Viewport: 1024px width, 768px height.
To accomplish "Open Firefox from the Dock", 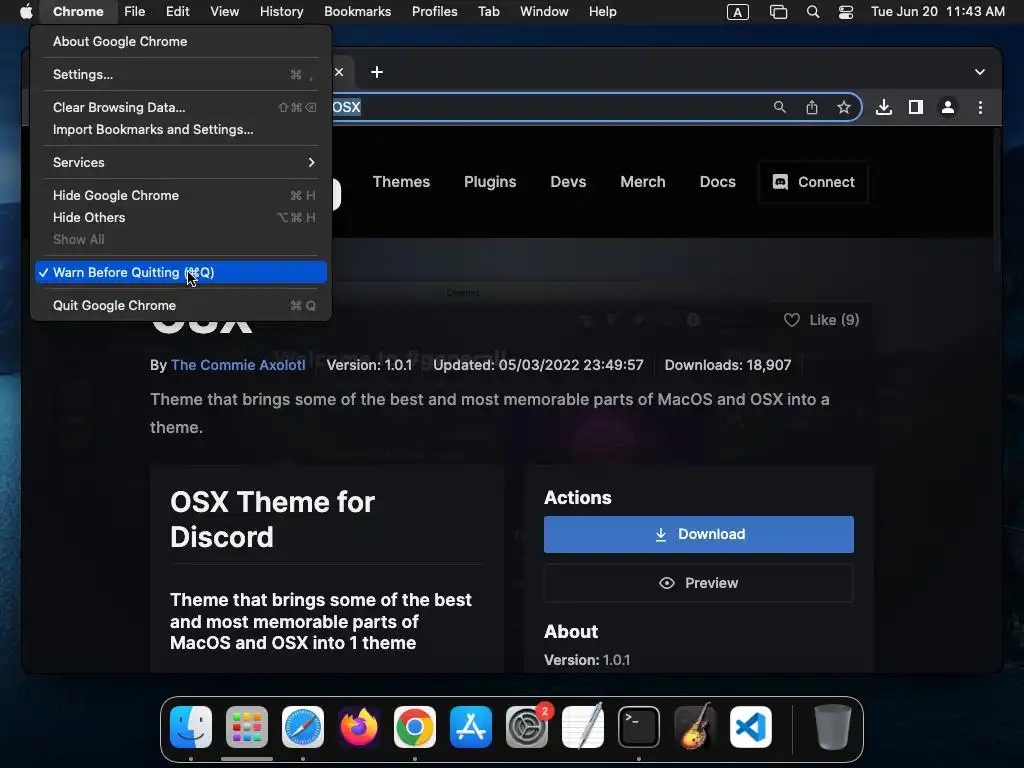I will tap(359, 727).
